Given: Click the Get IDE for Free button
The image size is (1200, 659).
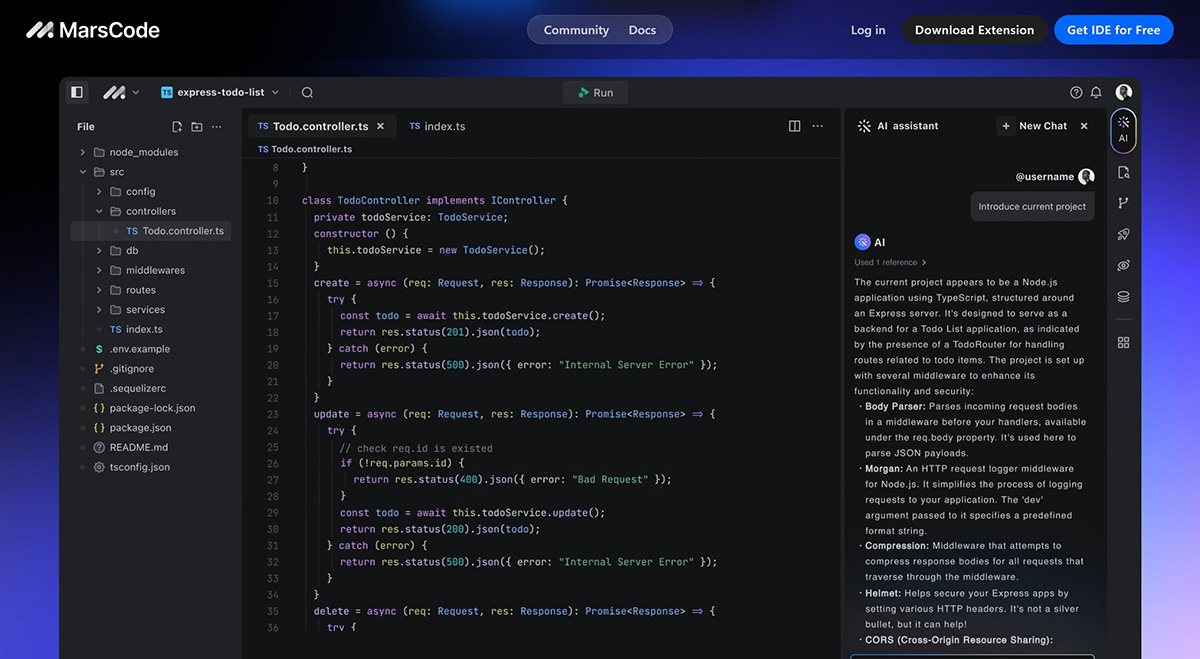Looking at the screenshot, I should 1113,30.
